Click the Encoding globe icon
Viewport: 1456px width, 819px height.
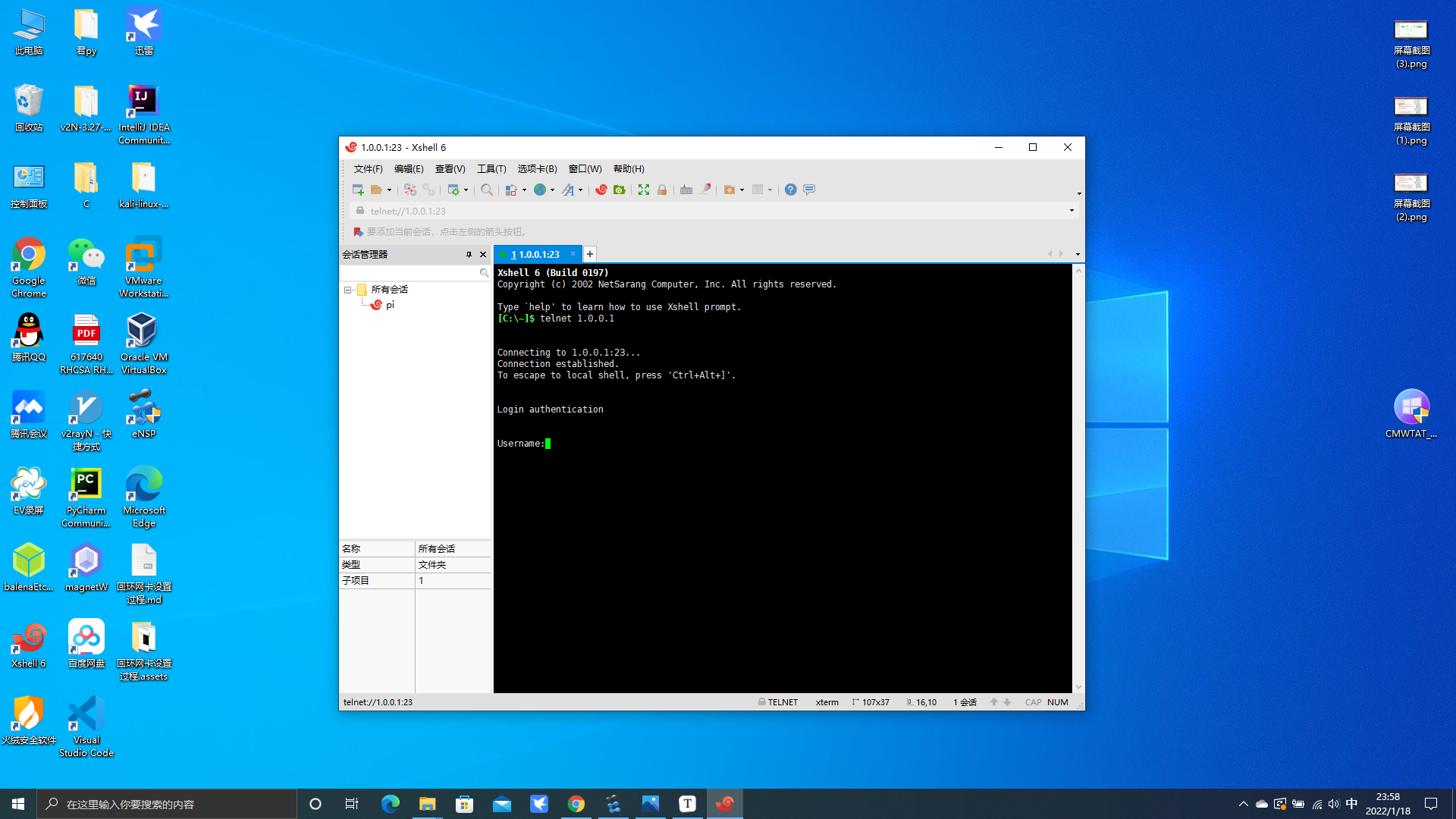click(x=540, y=190)
